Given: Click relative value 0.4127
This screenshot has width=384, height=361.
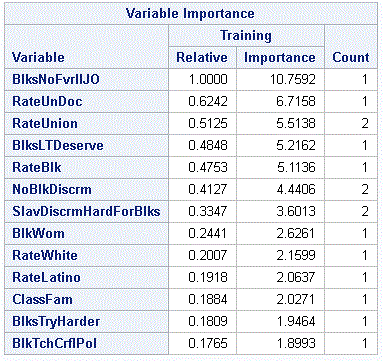Looking at the screenshot, I should pos(208,189).
